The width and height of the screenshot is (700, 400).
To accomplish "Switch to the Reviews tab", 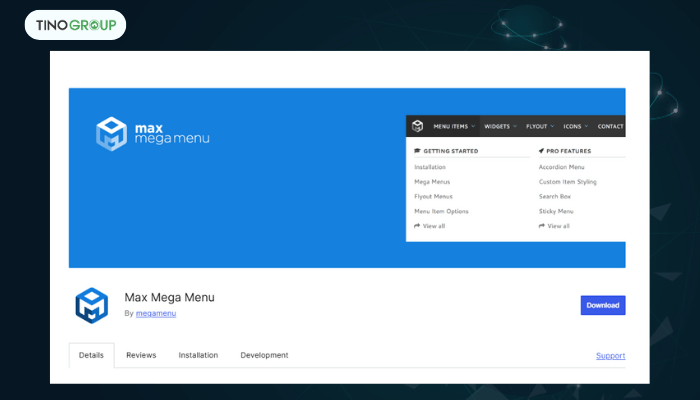I will 141,355.
